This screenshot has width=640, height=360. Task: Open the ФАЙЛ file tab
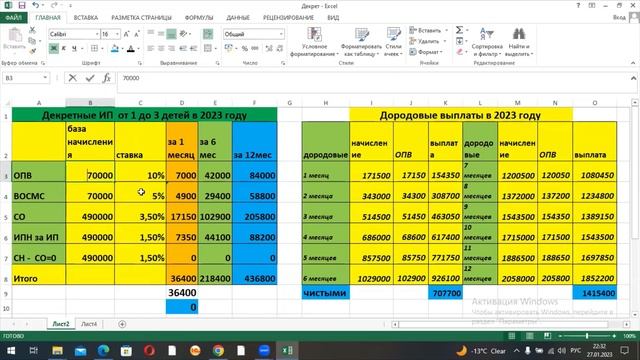[14, 18]
